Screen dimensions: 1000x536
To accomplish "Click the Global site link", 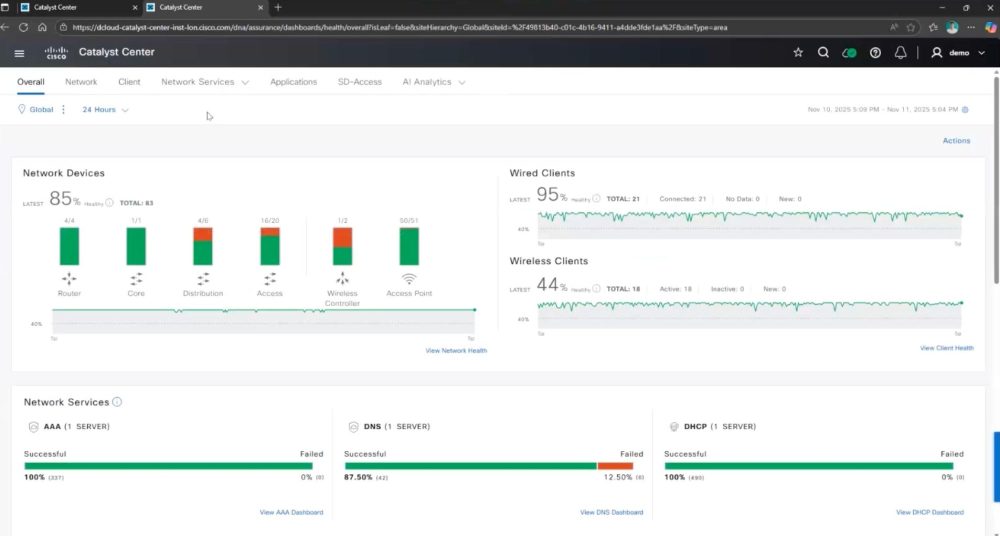I will coord(41,110).
